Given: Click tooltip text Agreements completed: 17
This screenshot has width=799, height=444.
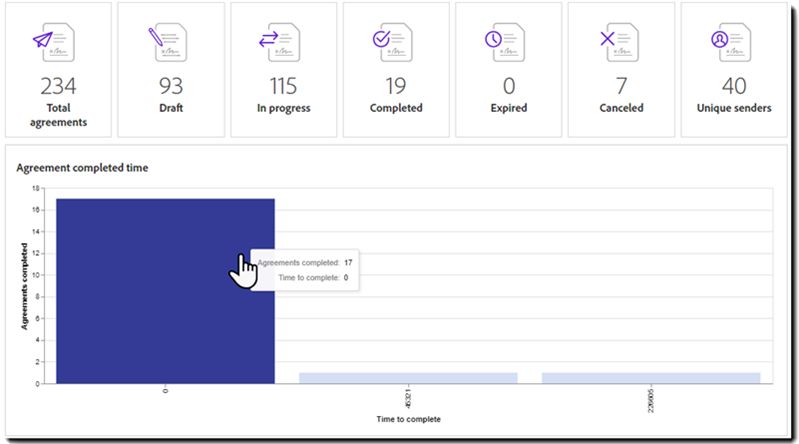Looking at the screenshot, I should 305,263.
